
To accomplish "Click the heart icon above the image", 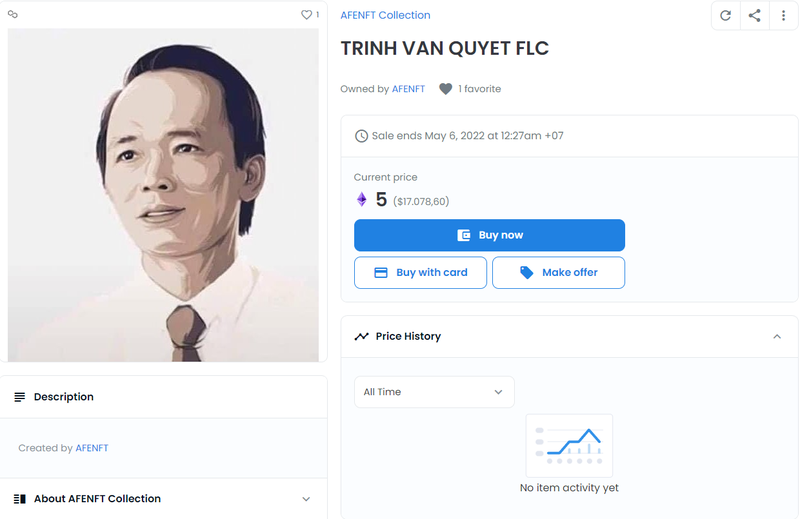I will [x=306, y=15].
